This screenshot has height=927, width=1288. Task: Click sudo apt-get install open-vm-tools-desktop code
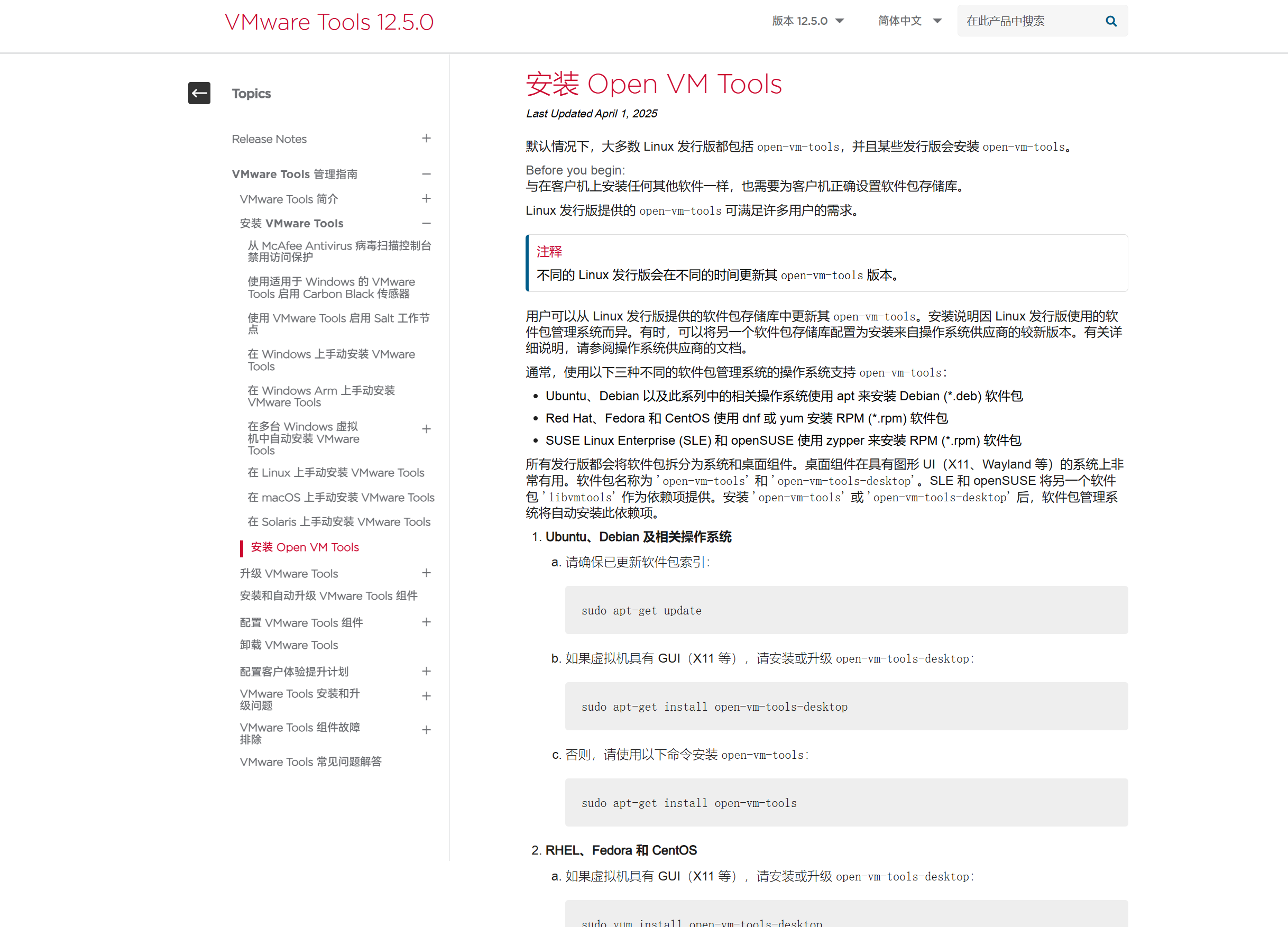click(x=846, y=706)
